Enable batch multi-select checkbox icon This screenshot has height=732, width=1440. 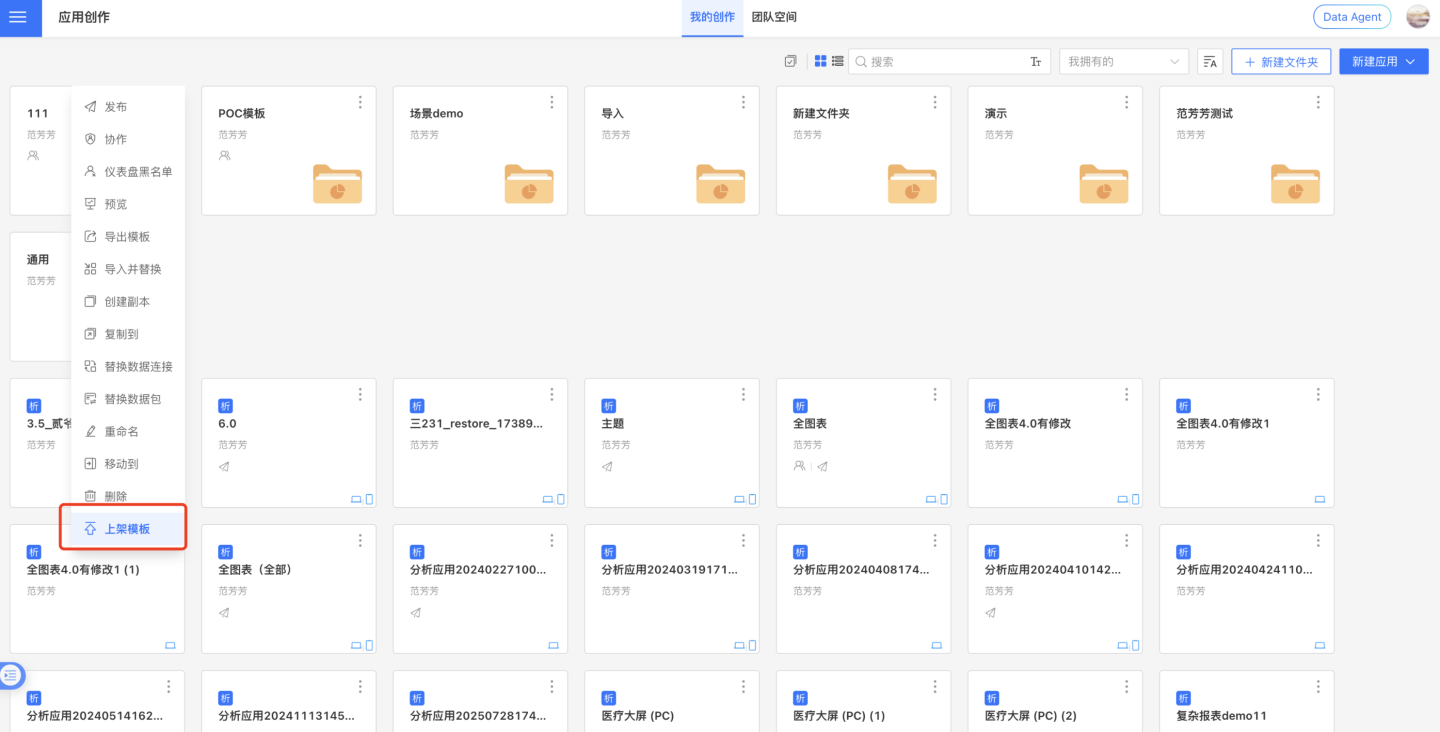(791, 62)
